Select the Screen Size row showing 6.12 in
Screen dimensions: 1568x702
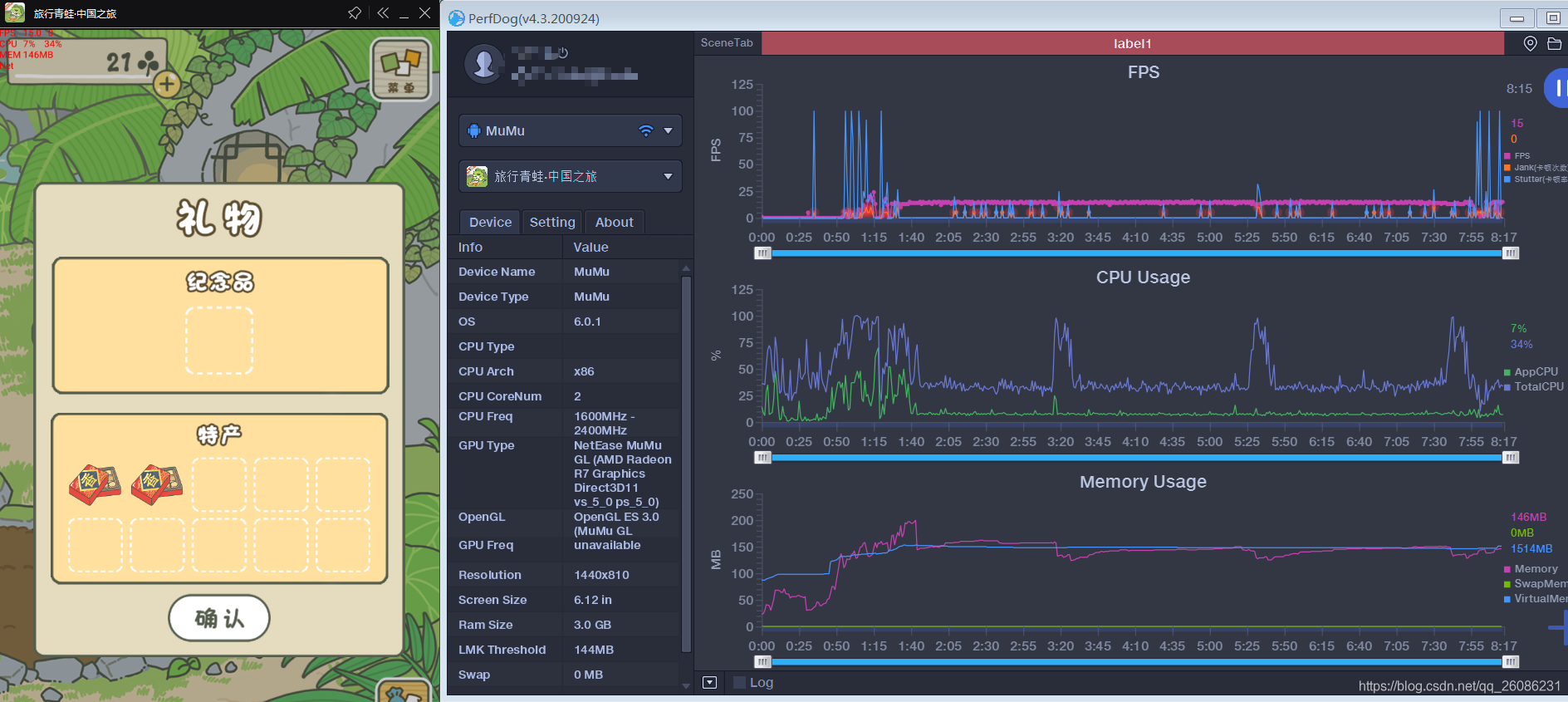[564, 600]
